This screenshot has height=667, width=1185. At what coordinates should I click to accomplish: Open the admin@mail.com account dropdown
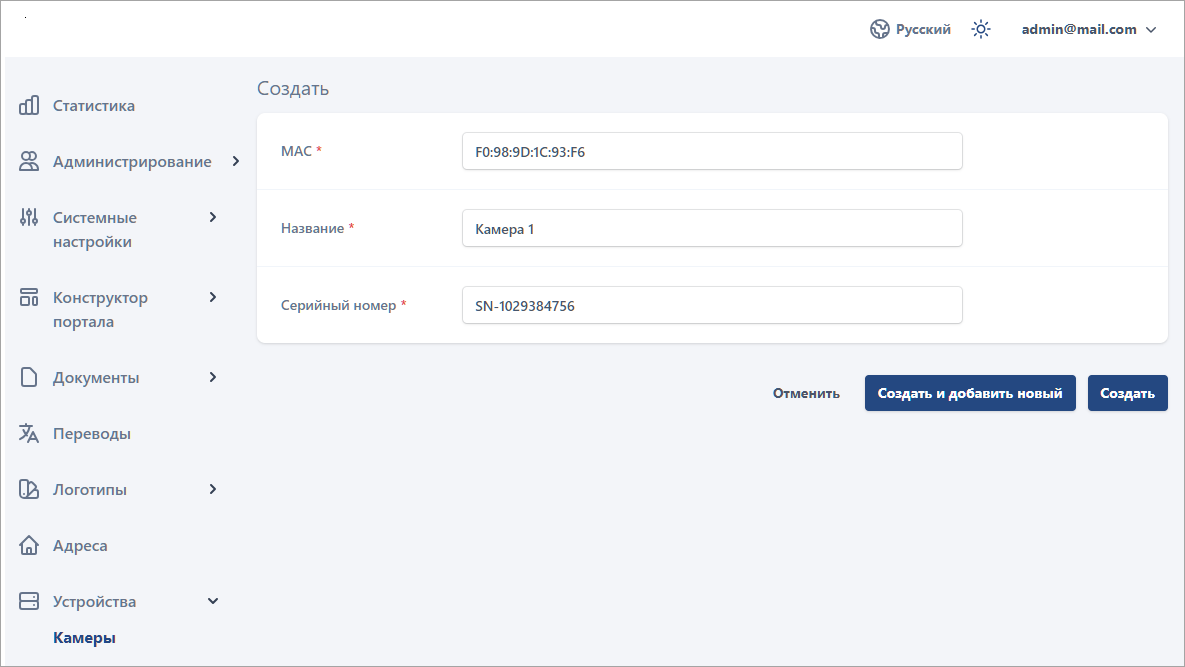(x=1088, y=30)
